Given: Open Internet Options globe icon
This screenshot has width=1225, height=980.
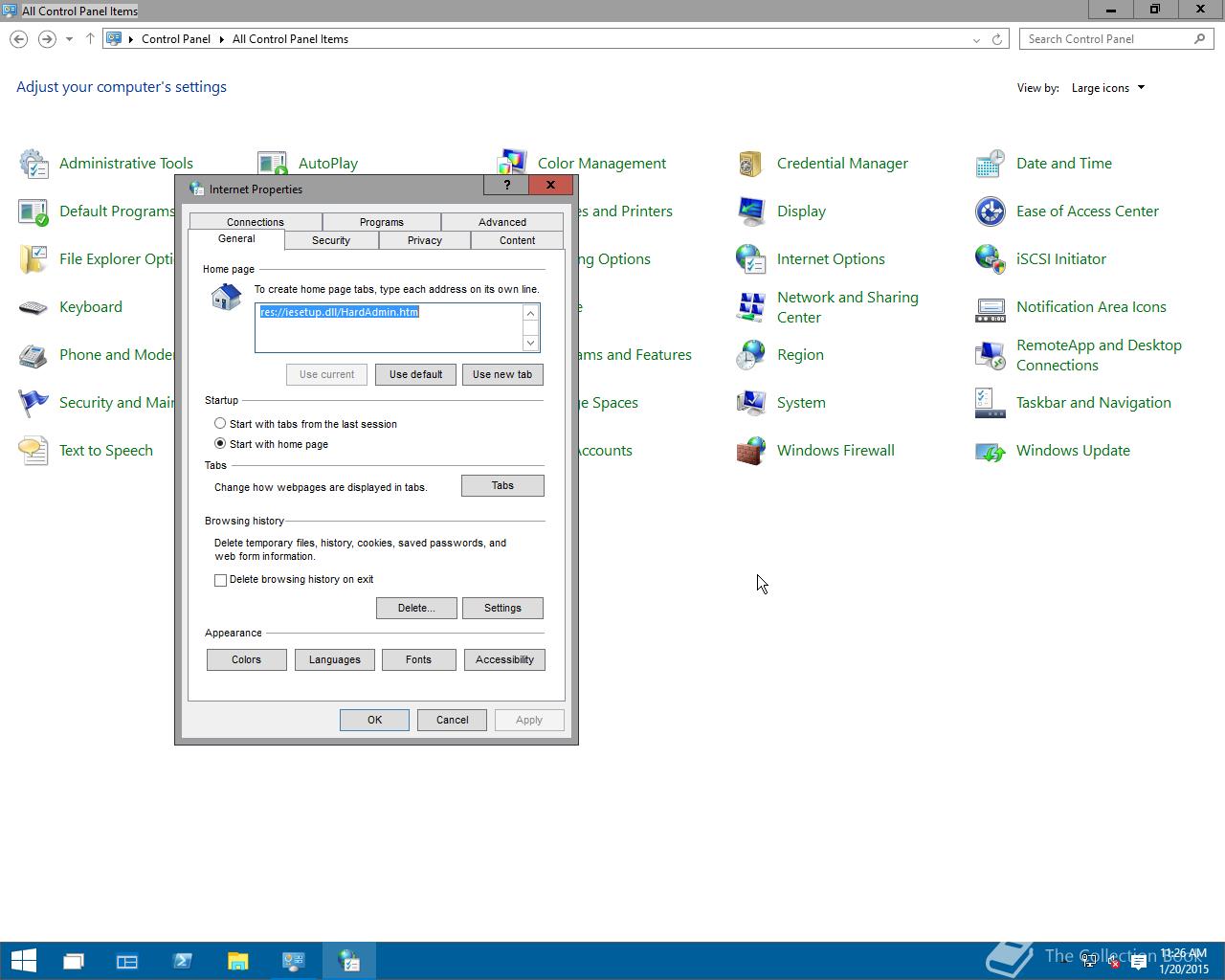Looking at the screenshot, I should tap(751, 259).
